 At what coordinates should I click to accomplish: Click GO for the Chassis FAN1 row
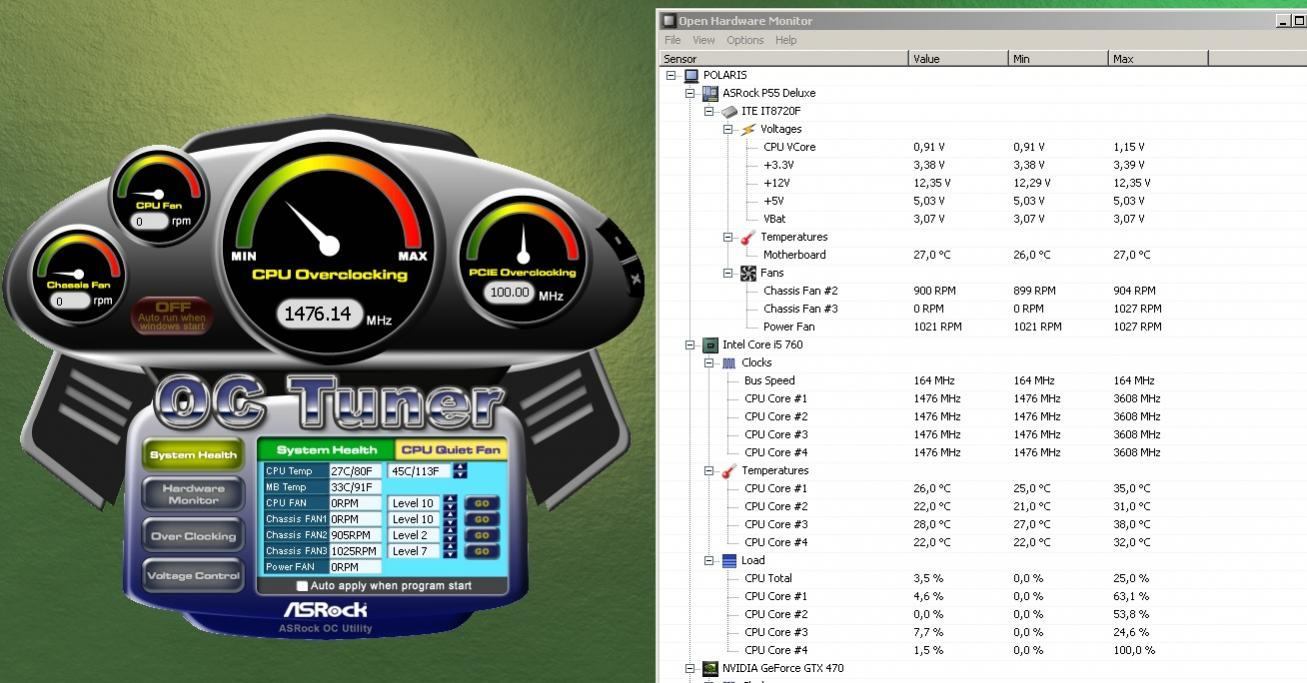481,519
